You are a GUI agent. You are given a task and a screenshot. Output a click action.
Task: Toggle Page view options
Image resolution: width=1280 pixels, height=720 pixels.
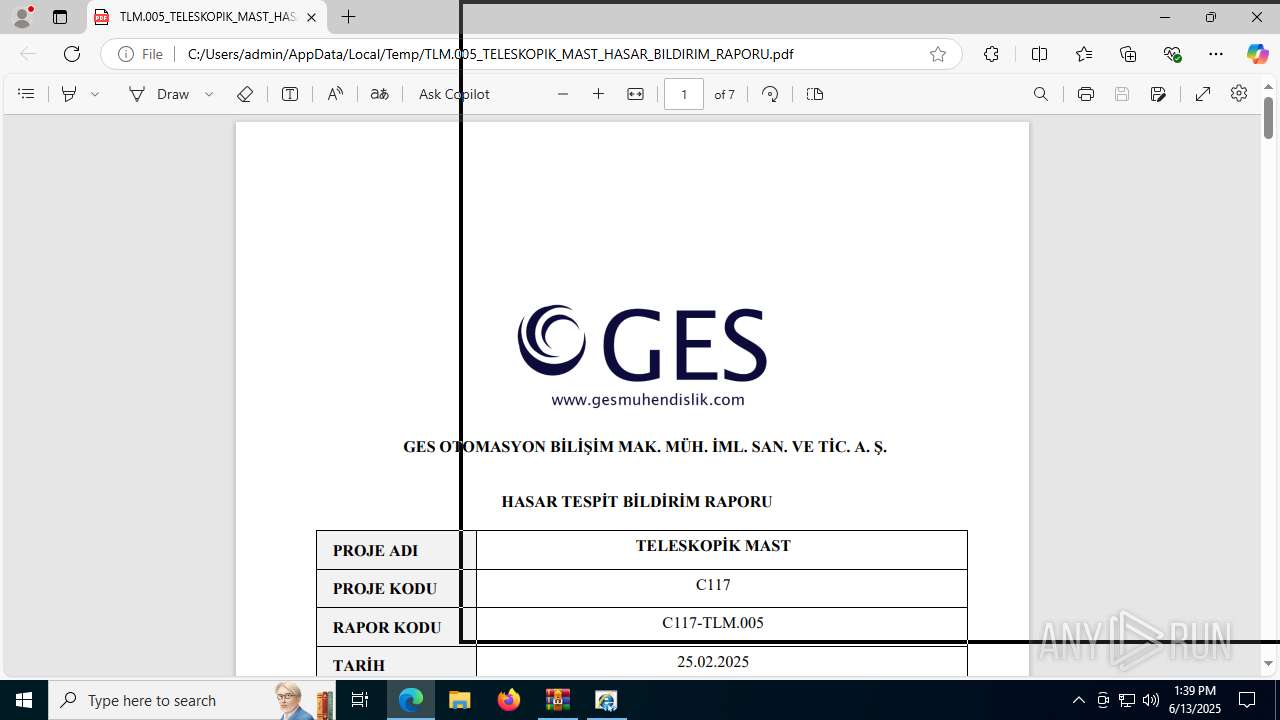click(815, 94)
